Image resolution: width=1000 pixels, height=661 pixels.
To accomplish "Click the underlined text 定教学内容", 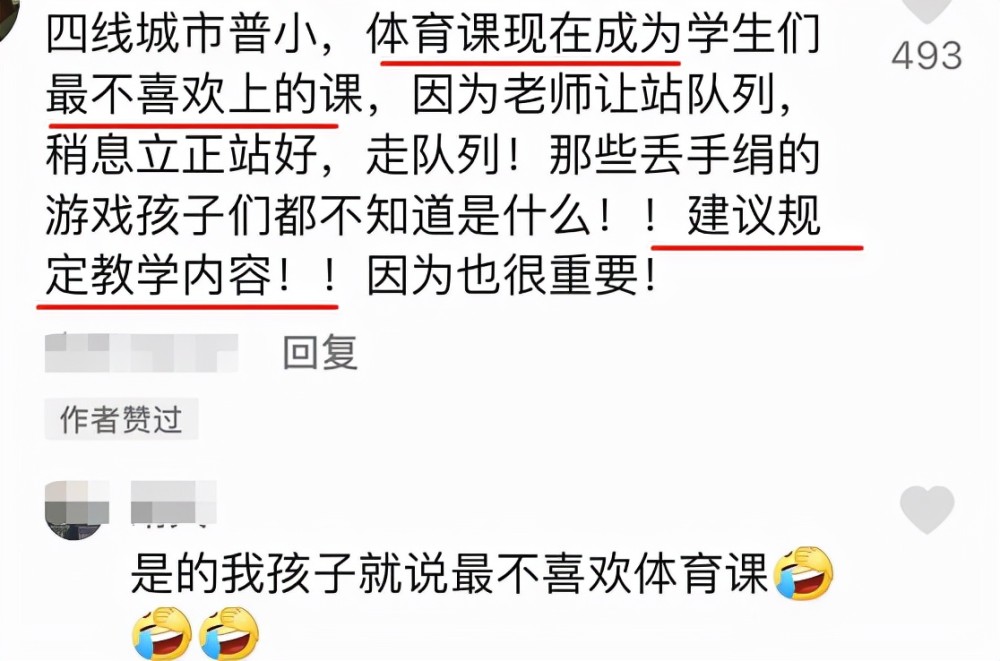I will (x=159, y=276).
